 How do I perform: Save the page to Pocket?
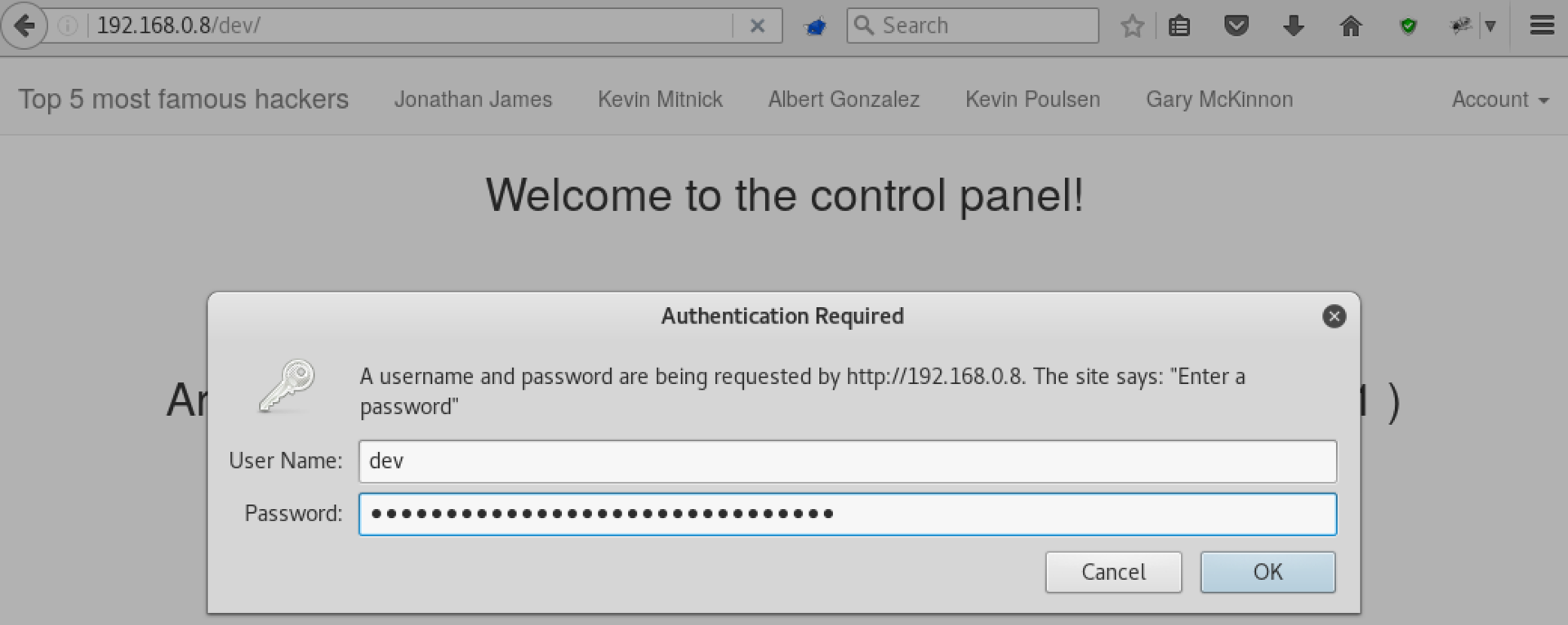coord(1236,25)
